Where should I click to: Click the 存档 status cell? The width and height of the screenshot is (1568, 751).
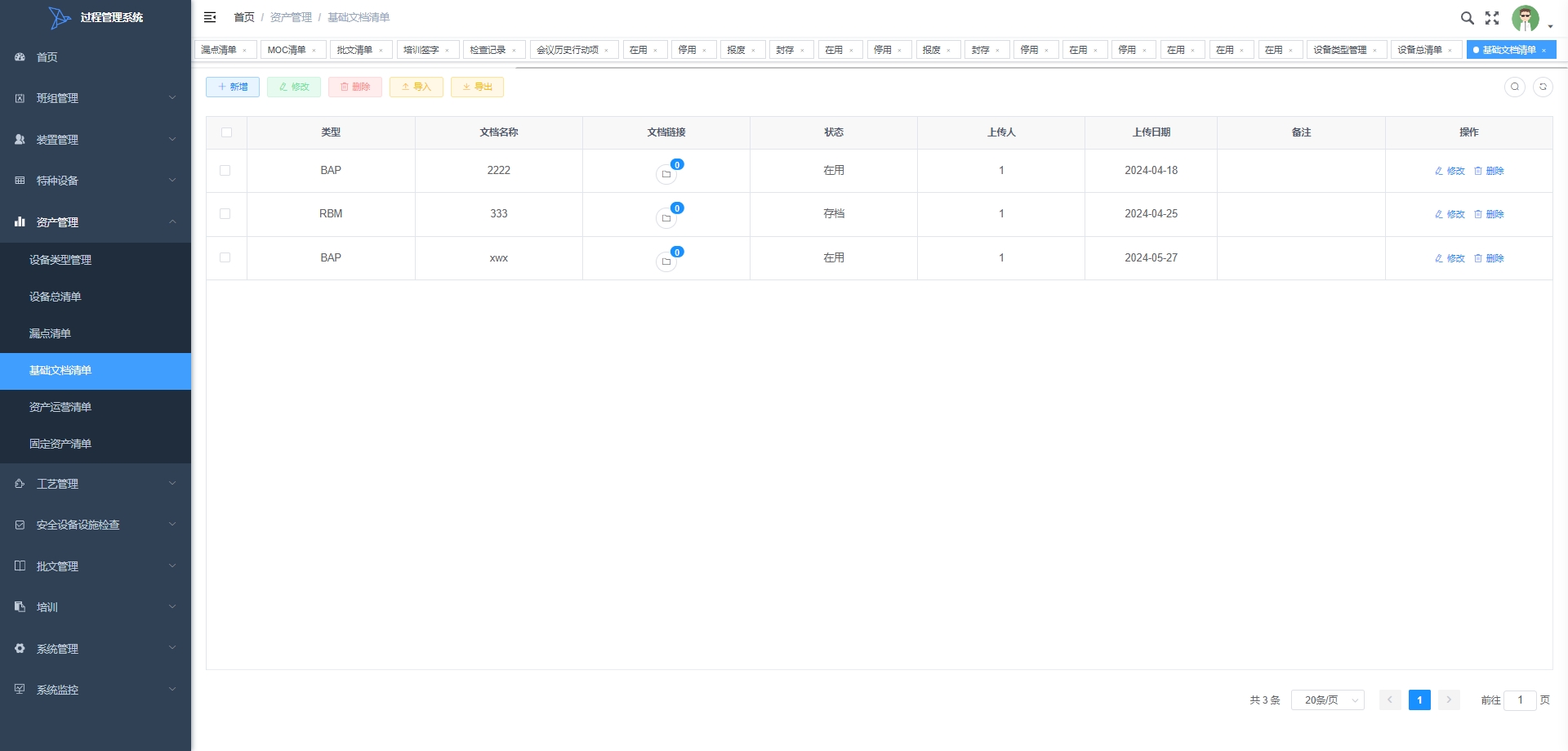(x=834, y=213)
